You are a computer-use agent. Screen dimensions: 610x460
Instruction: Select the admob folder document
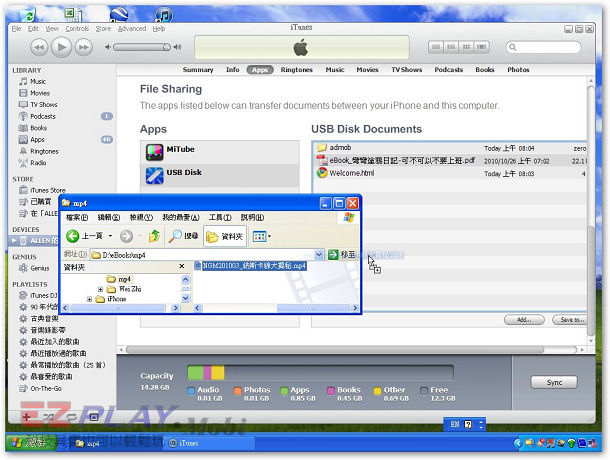[x=450, y=148]
